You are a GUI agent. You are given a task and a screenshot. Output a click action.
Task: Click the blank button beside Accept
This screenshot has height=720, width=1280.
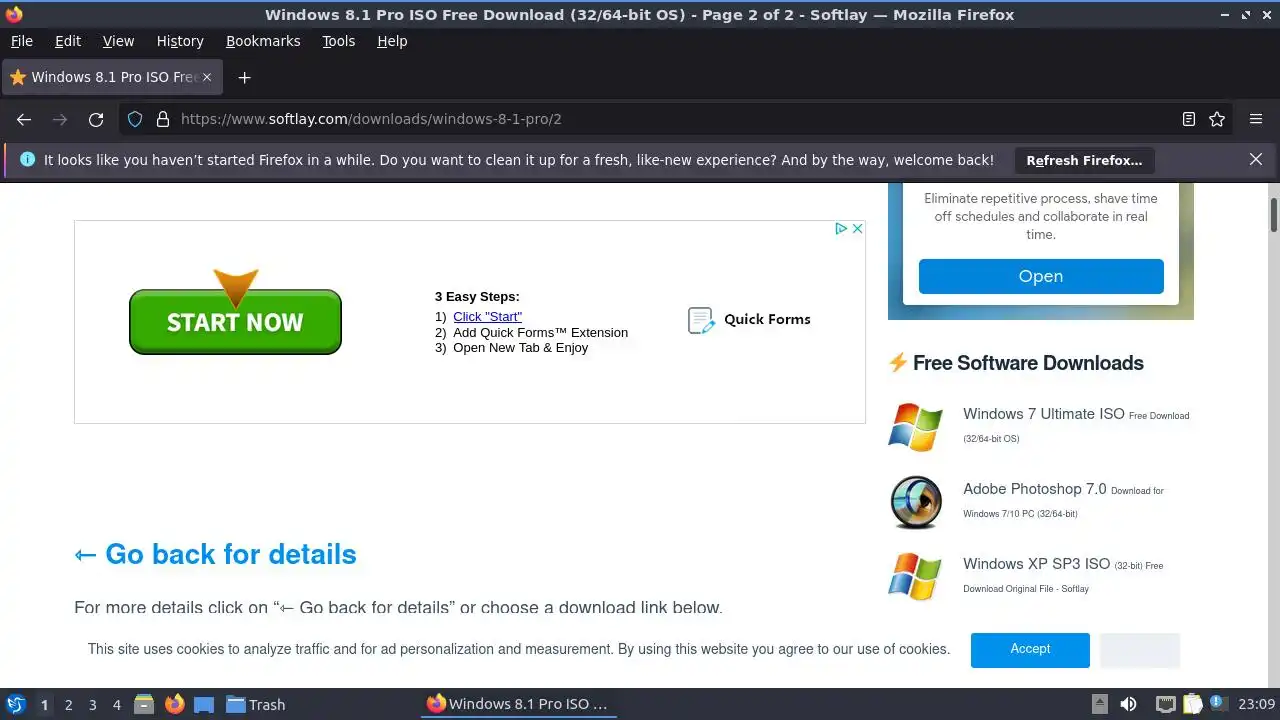1140,650
